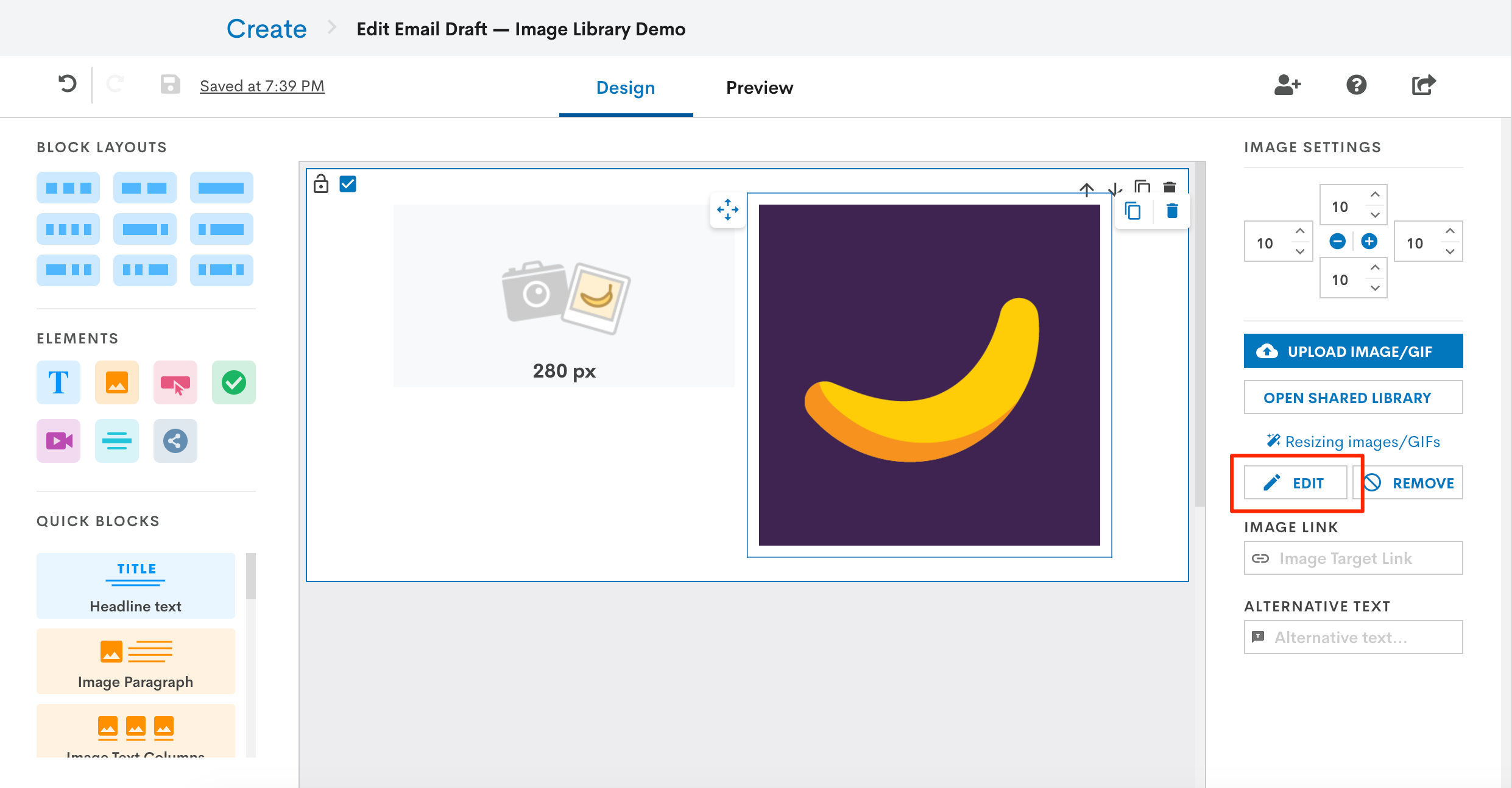Select the banana image on canvas
1512x788 pixels.
point(929,375)
